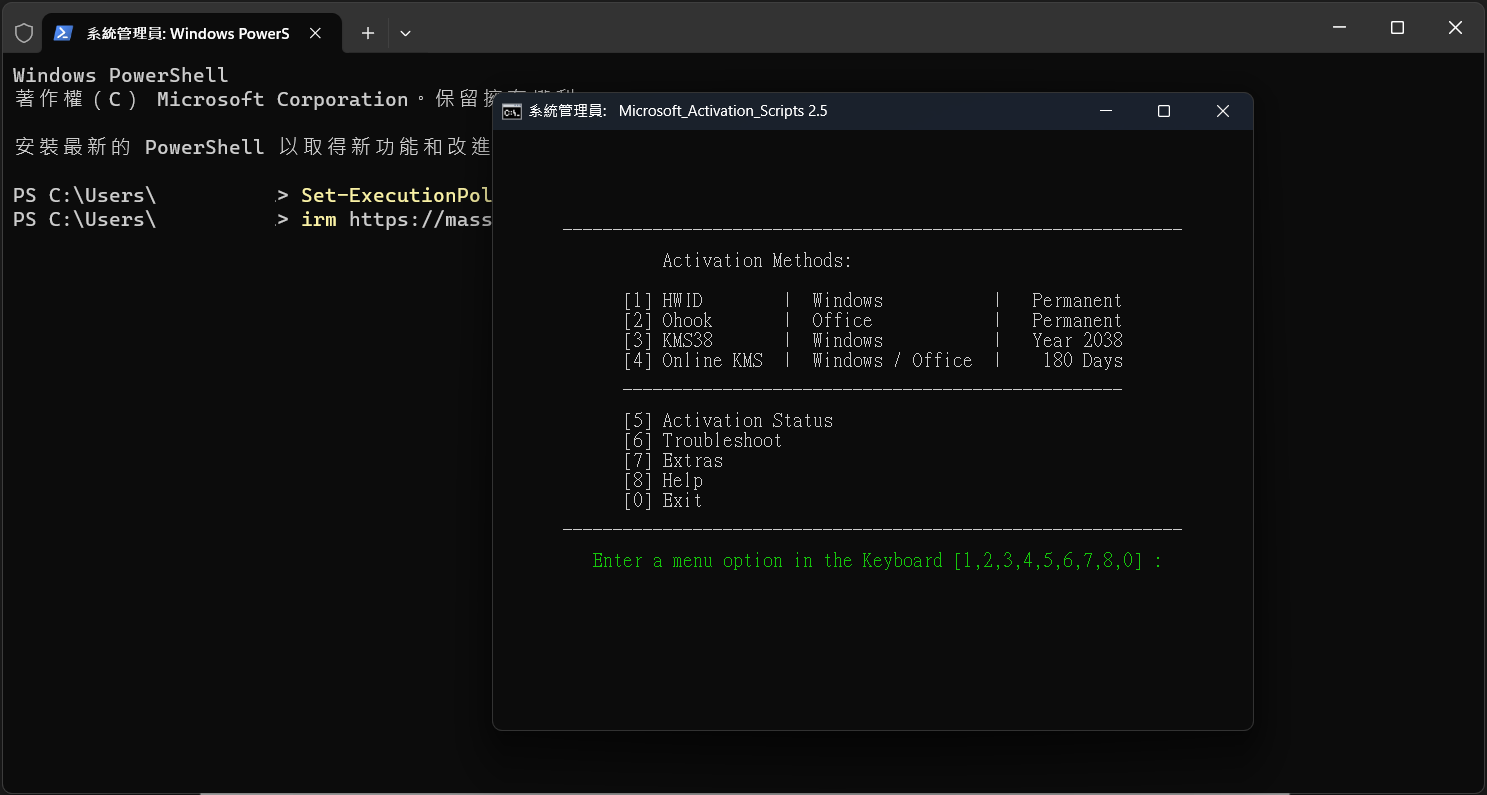Close the Windows Terminal window

[x=1455, y=28]
